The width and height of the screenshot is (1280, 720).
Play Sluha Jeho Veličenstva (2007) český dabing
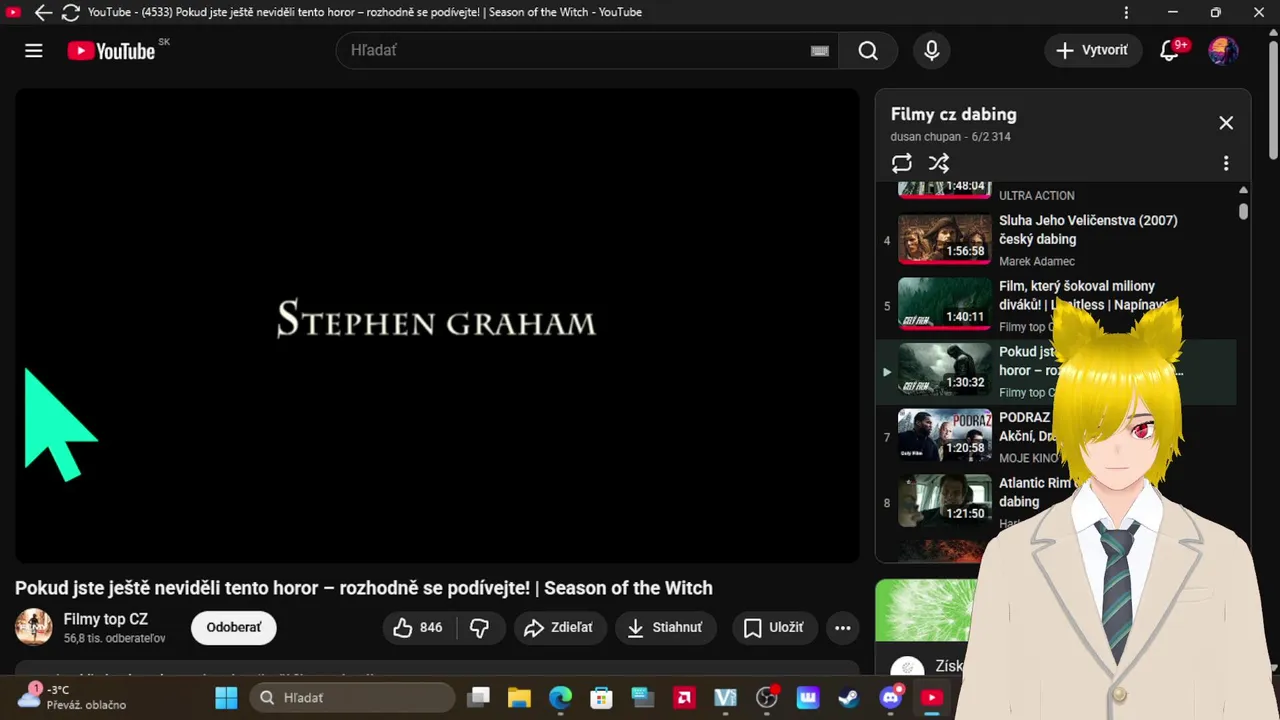coord(1088,230)
